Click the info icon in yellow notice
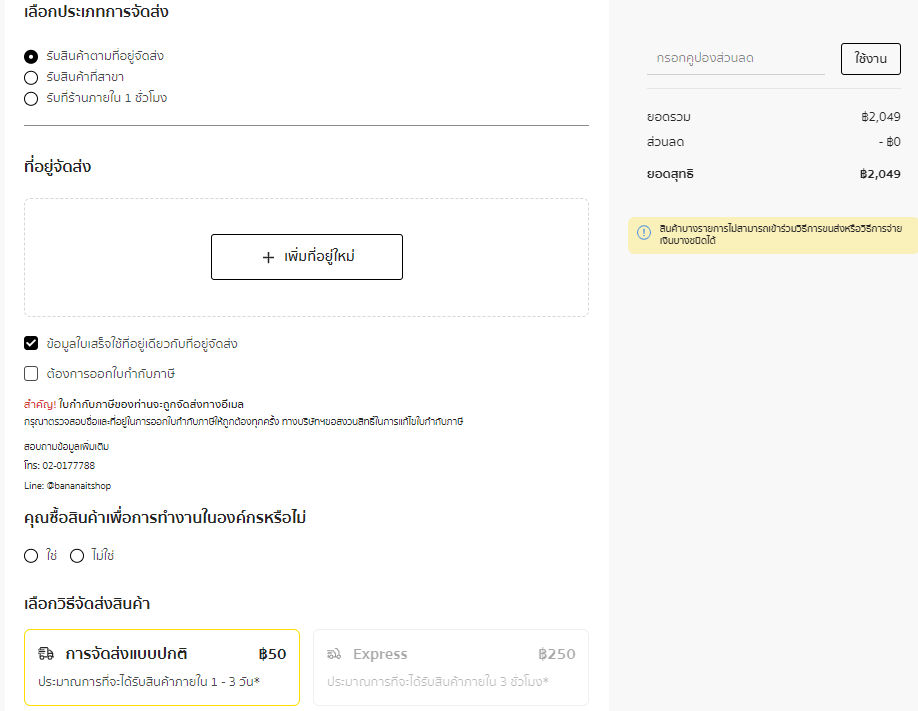The image size is (918, 711). tap(644, 232)
